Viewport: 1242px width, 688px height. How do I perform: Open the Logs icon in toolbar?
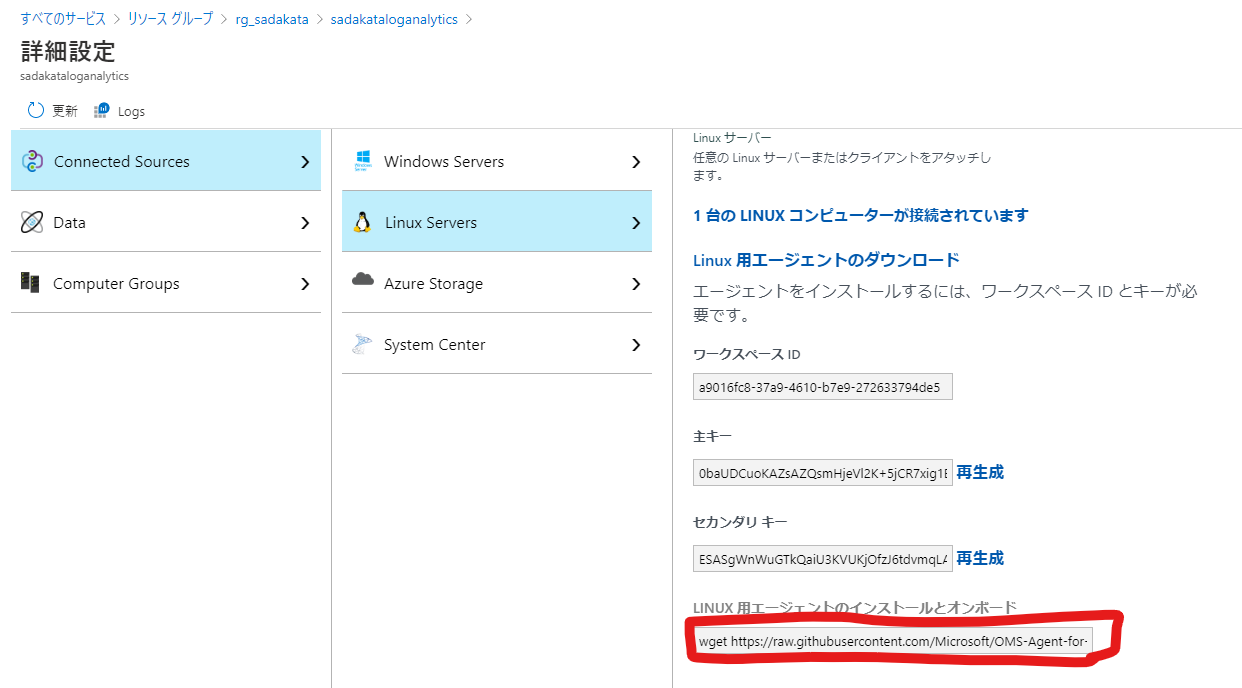point(101,110)
